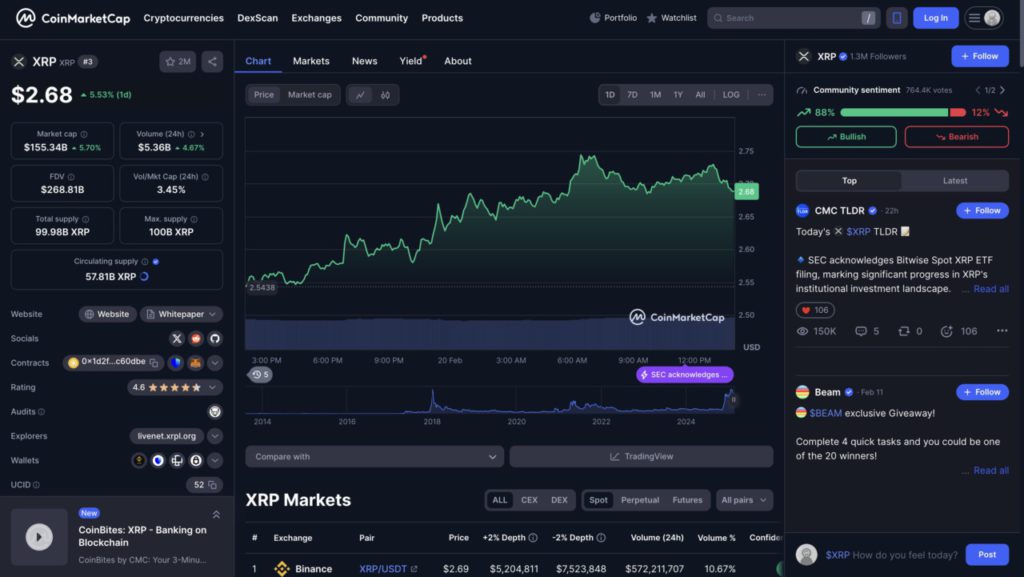The height and width of the screenshot is (577, 1024).
Task: Open the candlestick chart view icon
Action: pyautogui.click(x=387, y=94)
